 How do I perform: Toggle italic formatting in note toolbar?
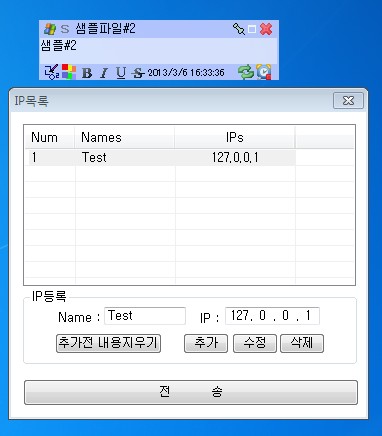[x=104, y=73]
